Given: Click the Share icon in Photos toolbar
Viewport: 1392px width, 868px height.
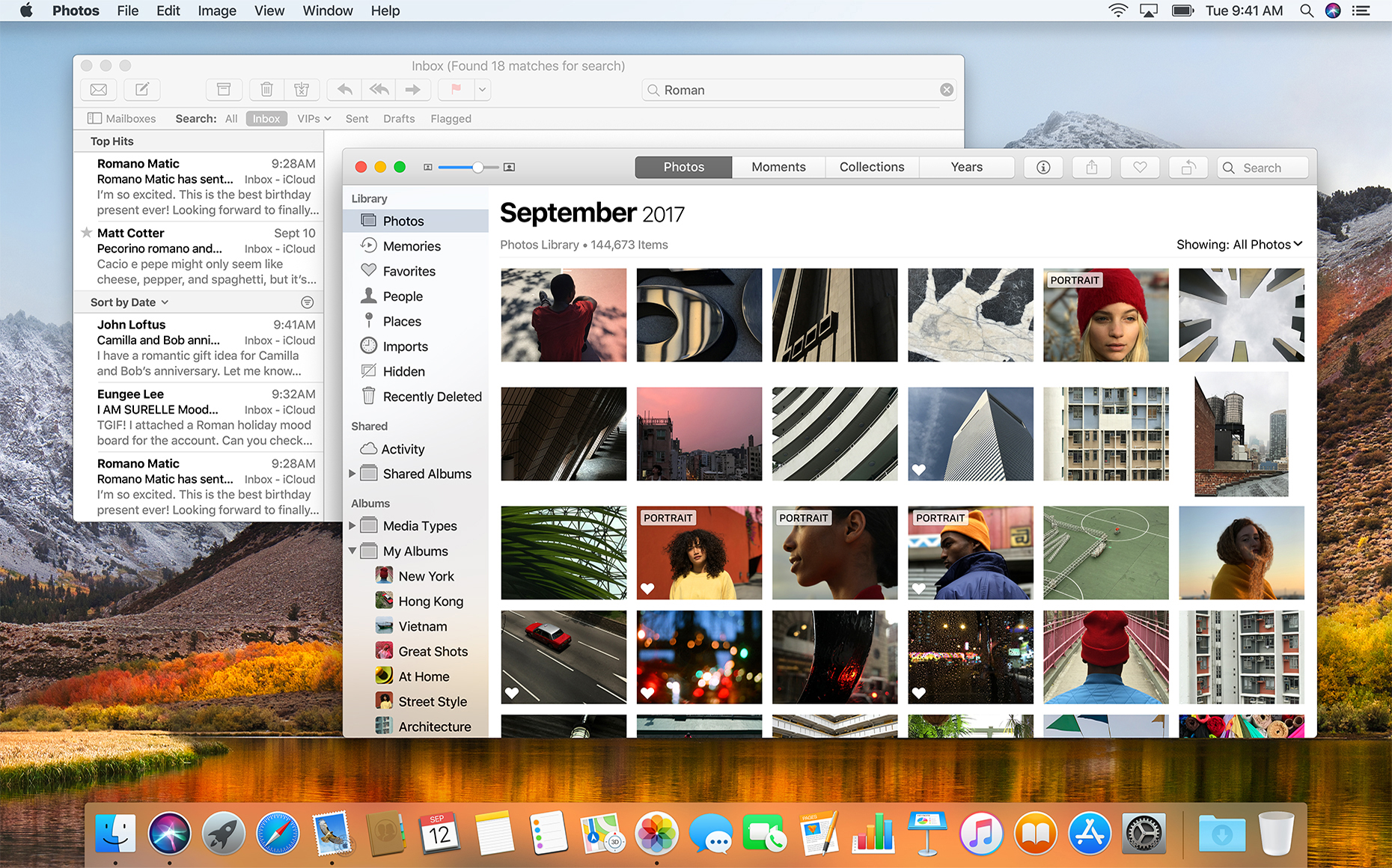Looking at the screenshot, I should (1092, 168).
